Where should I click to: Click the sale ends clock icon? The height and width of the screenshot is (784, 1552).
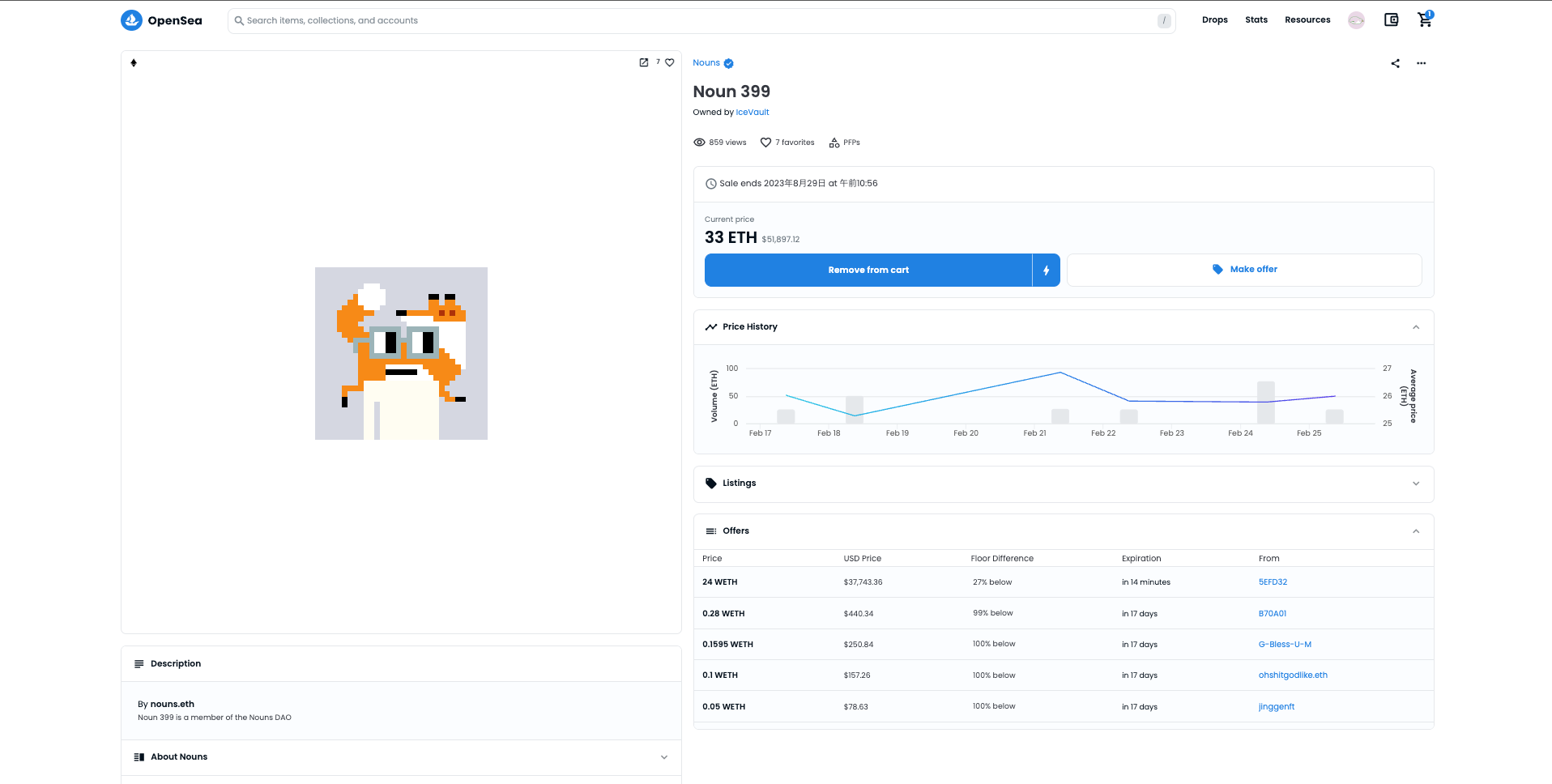[710, 184]
